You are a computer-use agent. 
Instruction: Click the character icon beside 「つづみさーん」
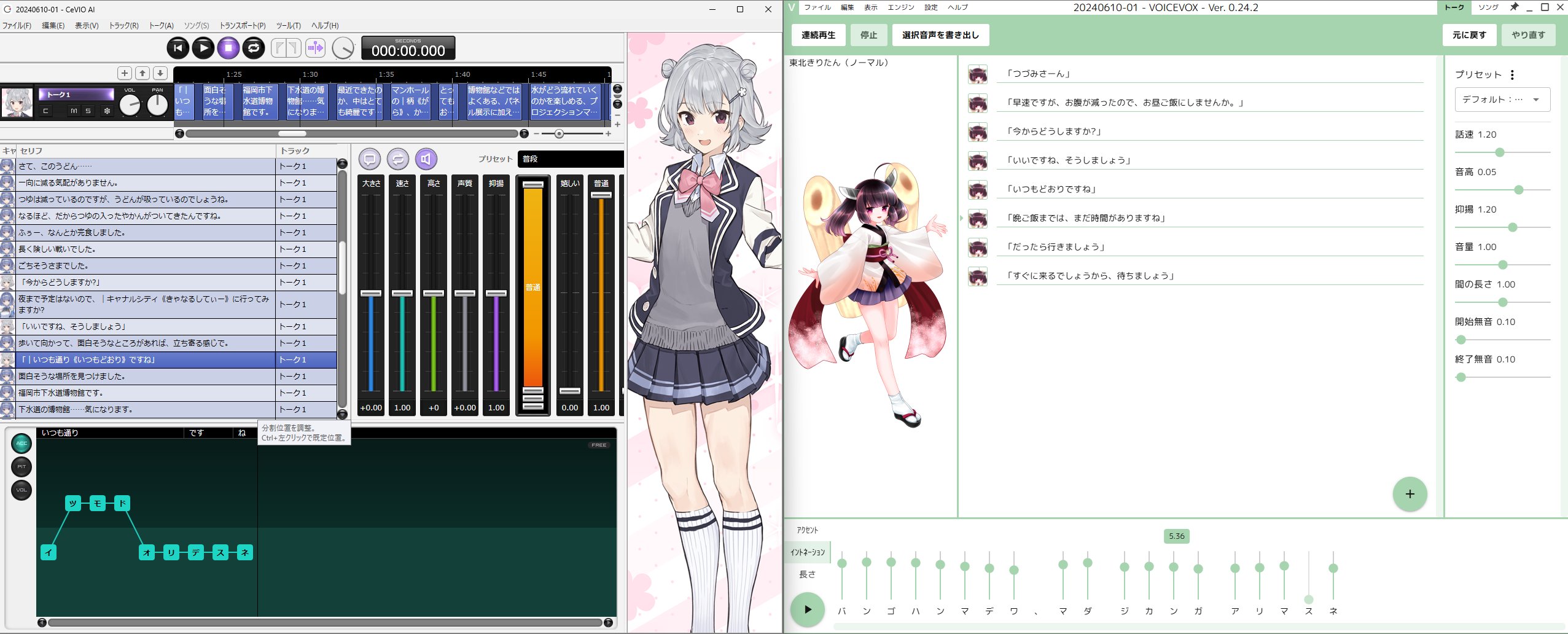click(978, 74)
